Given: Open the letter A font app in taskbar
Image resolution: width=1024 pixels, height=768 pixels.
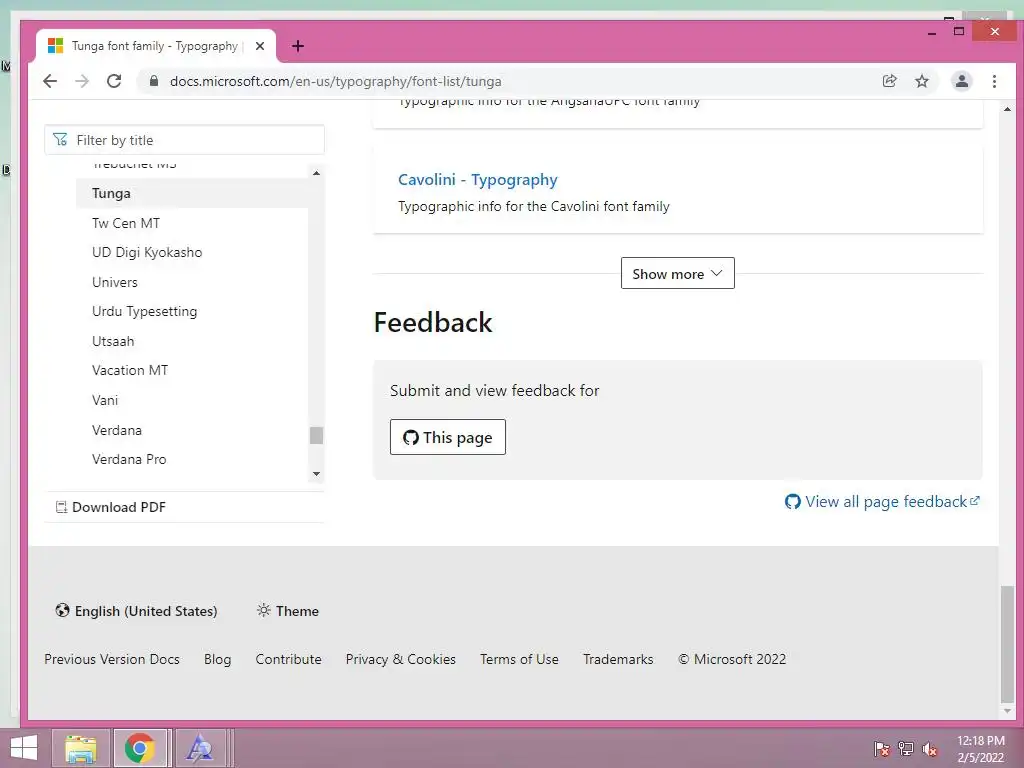Looking at the screenshot, I should (199, 748).
